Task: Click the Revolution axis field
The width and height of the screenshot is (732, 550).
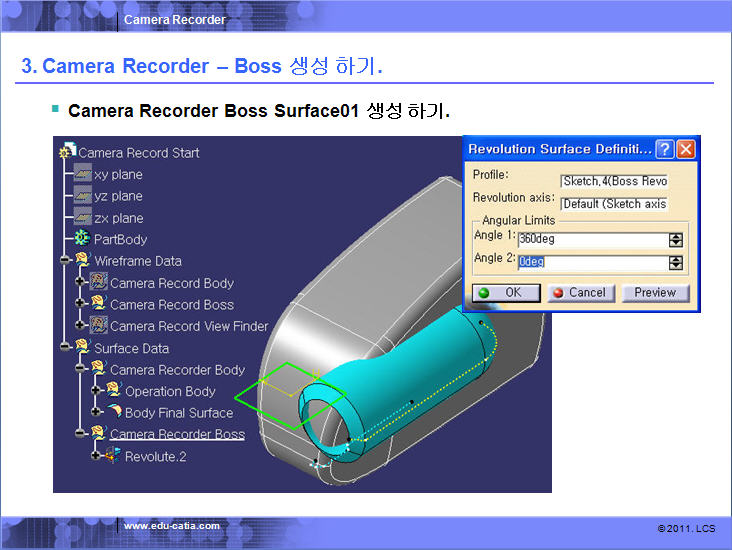Action: tap(614, 204)
